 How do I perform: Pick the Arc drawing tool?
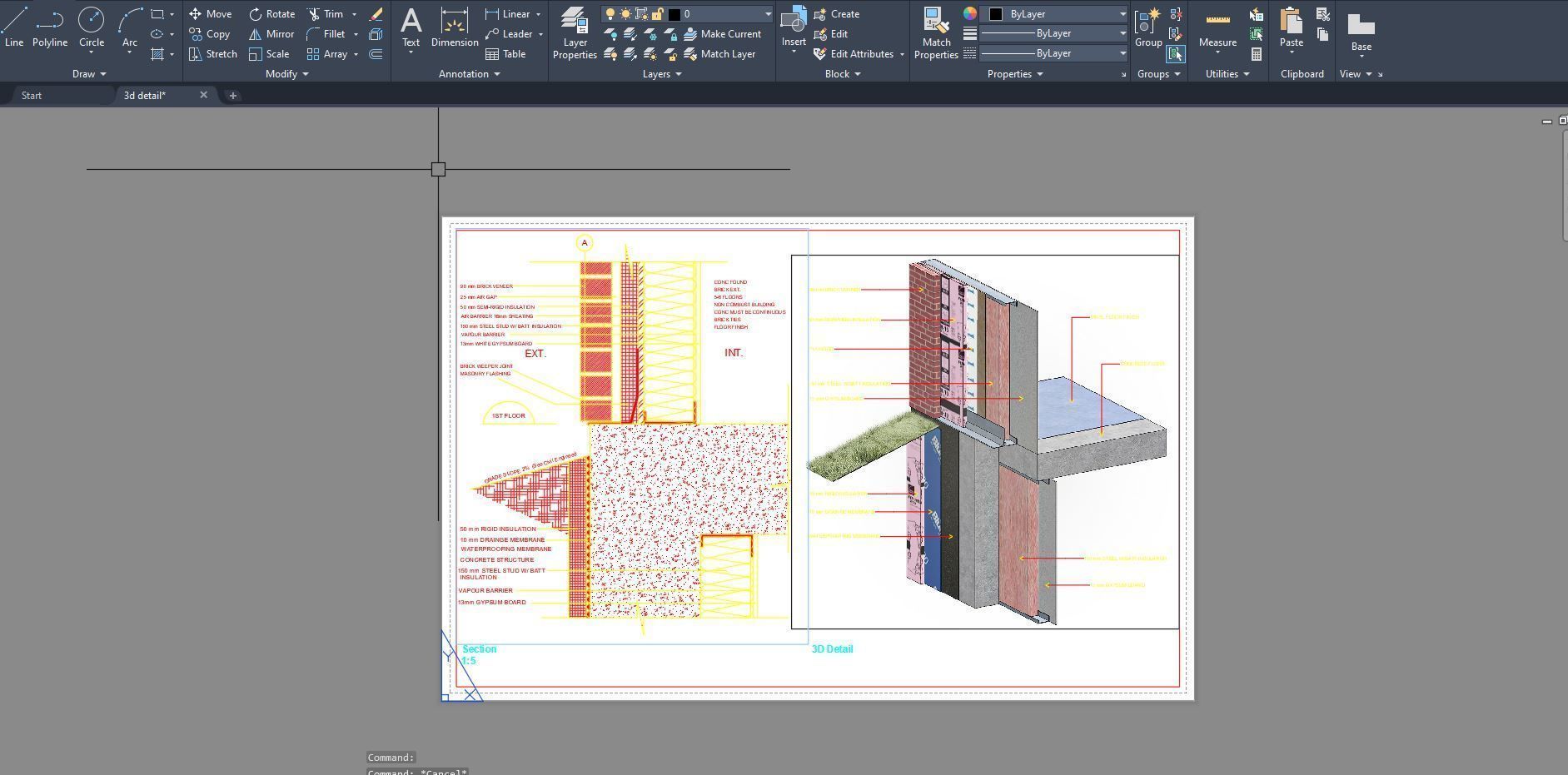[130, 27]
